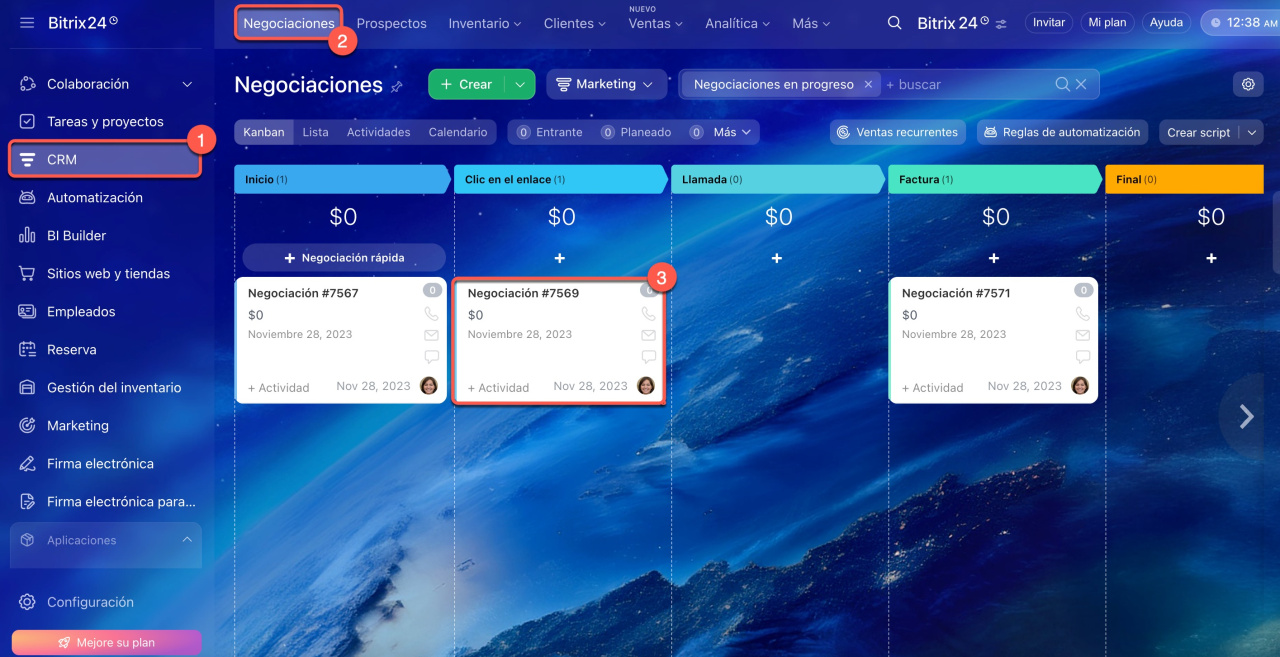Screen dimensions: 1280x657
Task: Click chat icon on Negociación #7569 card
Action: point(648,356)
